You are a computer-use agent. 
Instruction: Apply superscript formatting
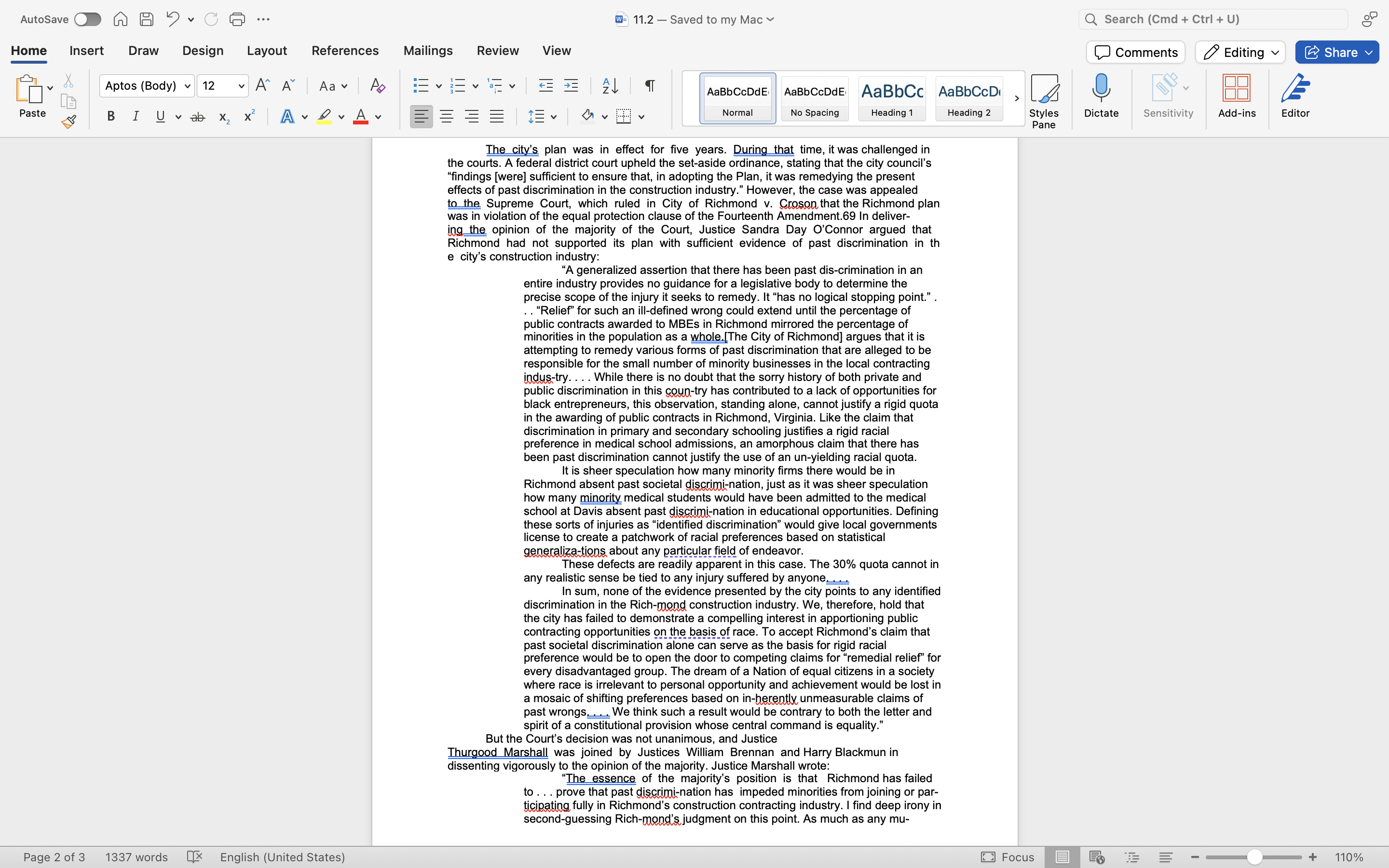pos(248,116)
